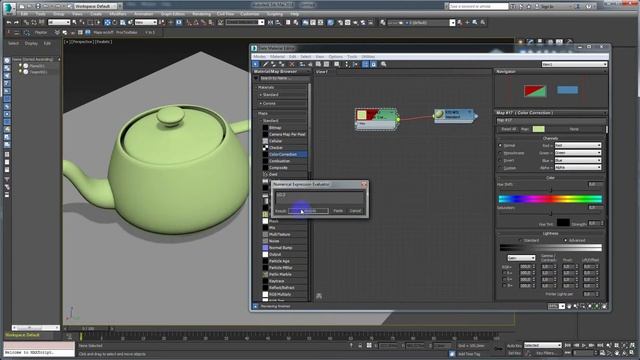
Task: Click the Play Animation button in playback controls
Action: pos(584,345)
